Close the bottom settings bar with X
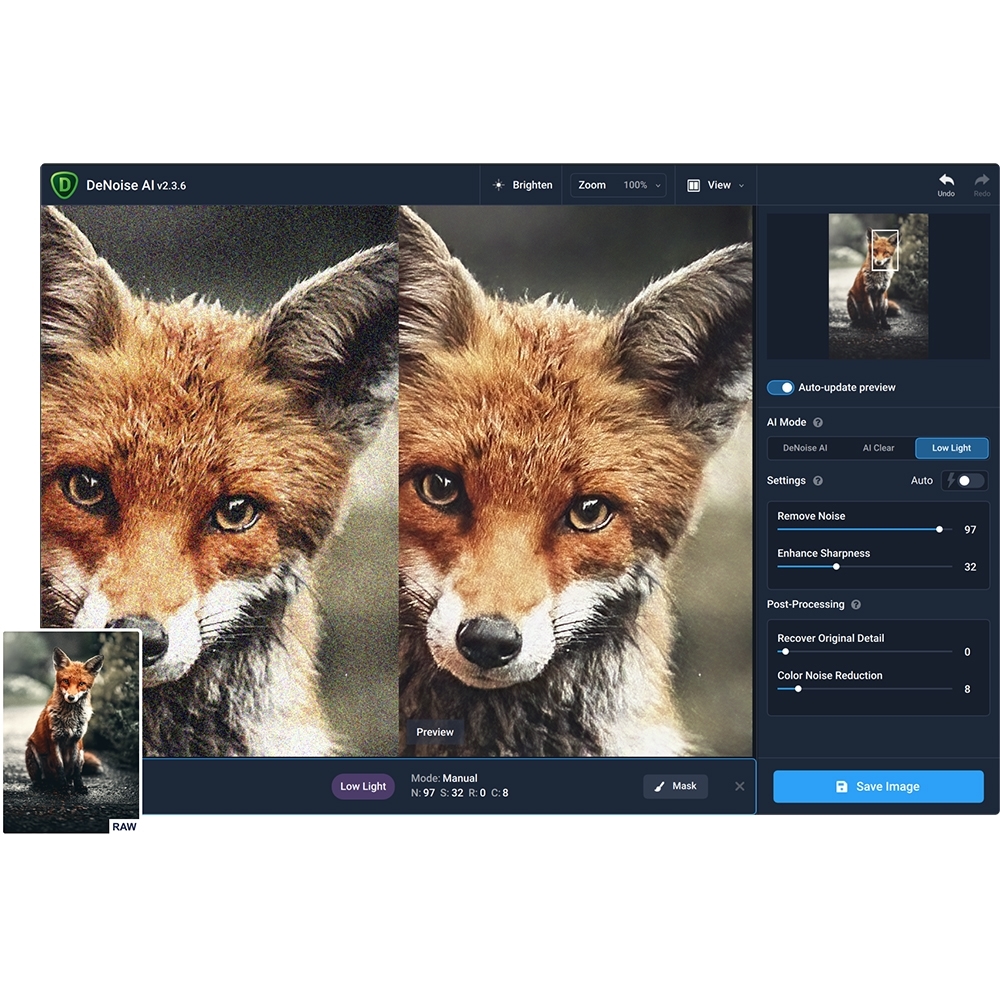This screenshot has height=1000, width=1000. (x=740, y=786)
